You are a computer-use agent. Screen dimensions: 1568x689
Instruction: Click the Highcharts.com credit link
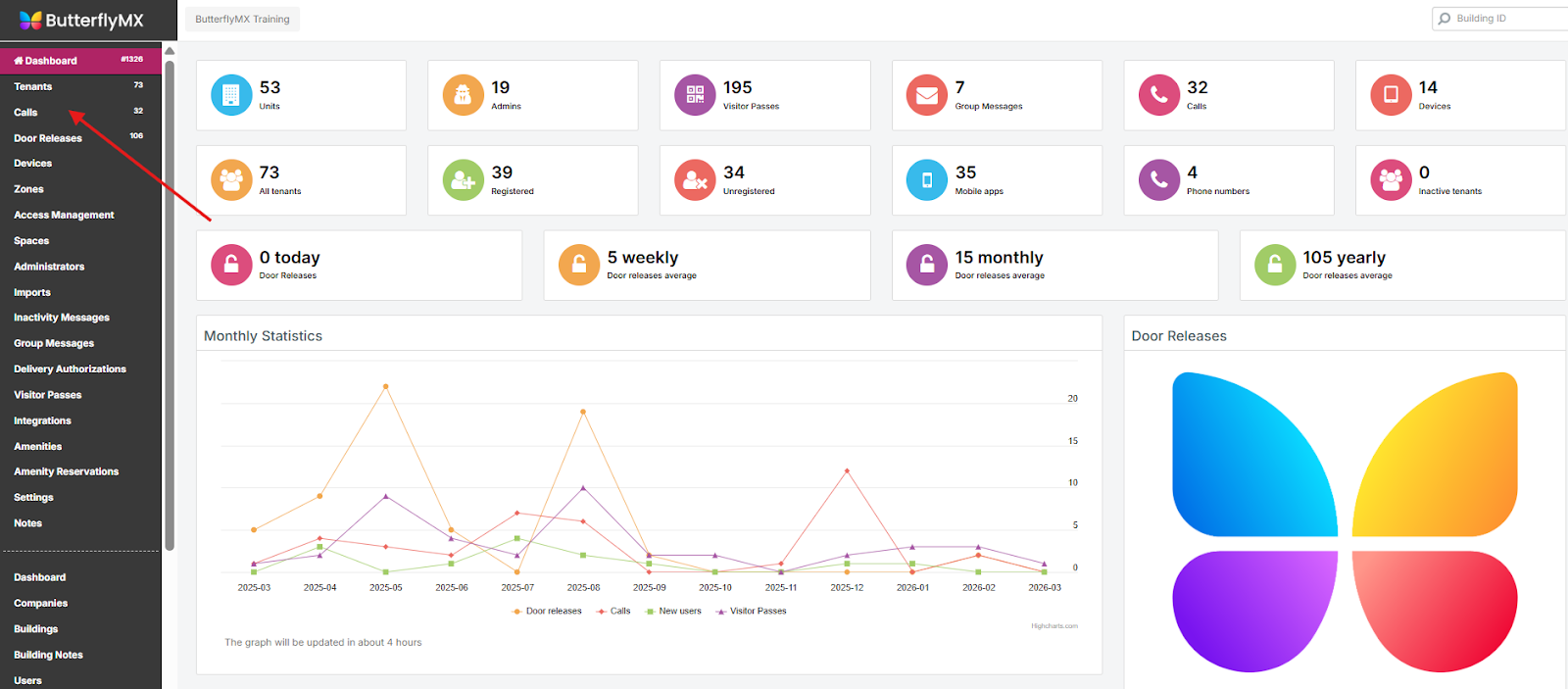tap(1053, 626)
